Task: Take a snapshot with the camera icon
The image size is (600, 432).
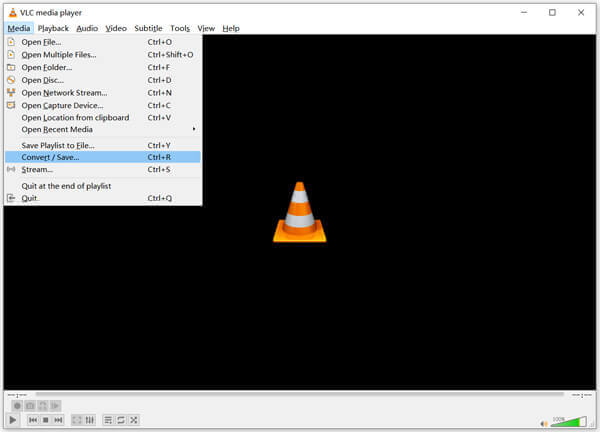Action: click(30, 406)
